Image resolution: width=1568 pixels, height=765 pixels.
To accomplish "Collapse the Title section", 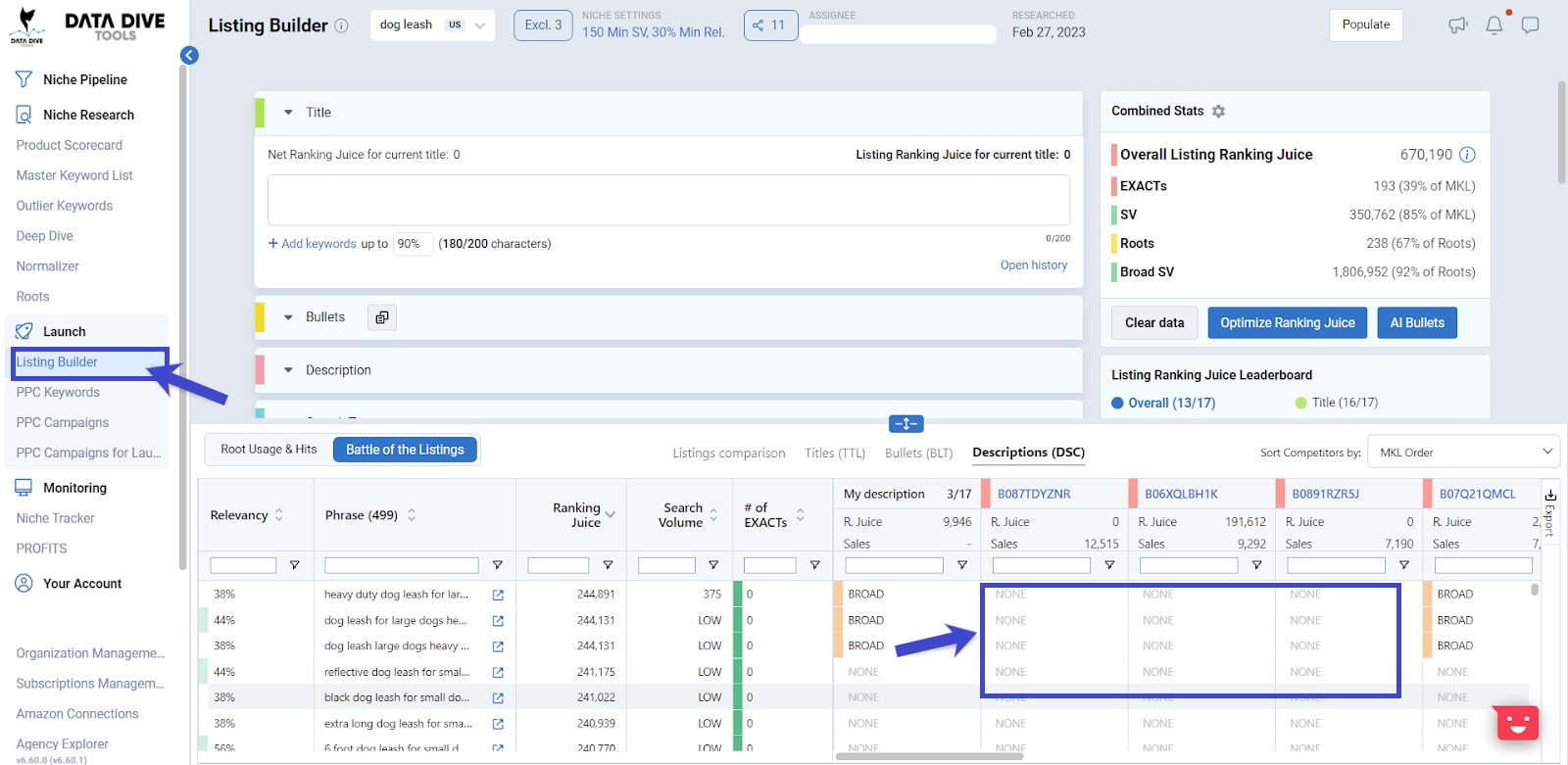I will point(288,113).
